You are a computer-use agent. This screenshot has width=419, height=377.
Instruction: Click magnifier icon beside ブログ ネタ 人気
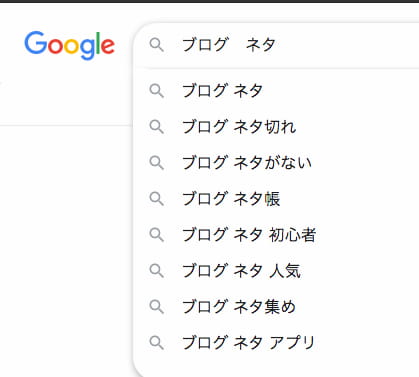(156, 271)
